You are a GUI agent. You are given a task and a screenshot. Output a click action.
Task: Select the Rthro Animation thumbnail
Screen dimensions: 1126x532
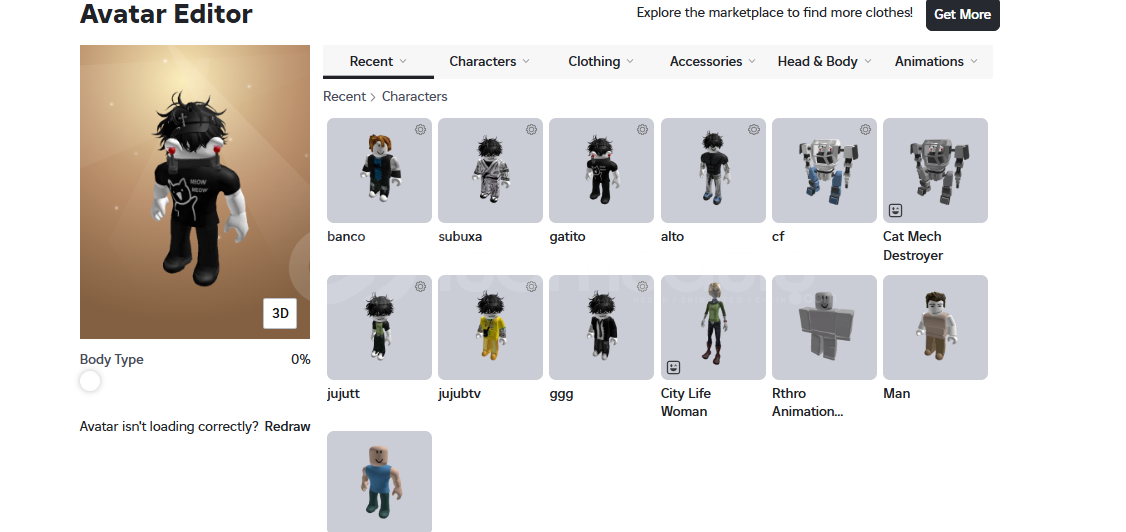(824, 327)
